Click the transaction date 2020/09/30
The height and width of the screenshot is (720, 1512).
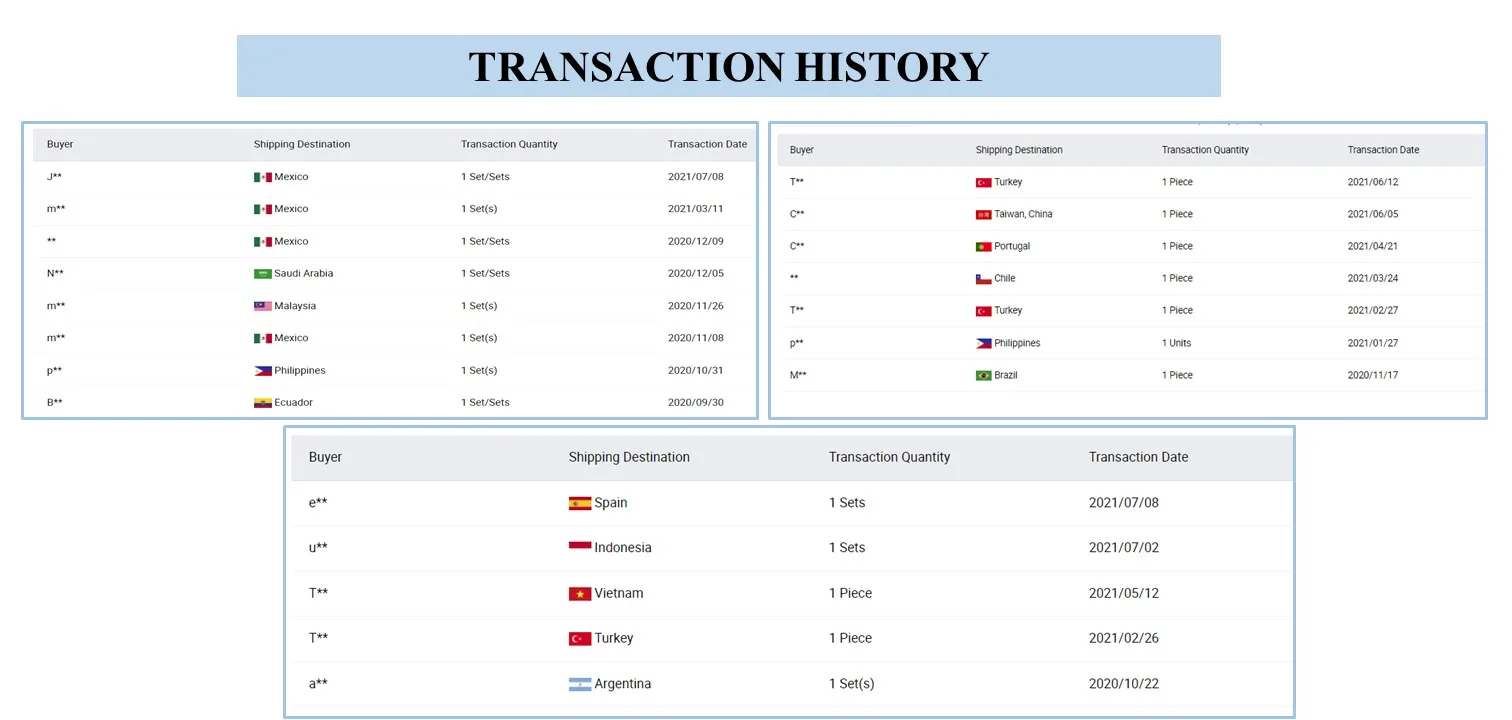tap(696, 402)
